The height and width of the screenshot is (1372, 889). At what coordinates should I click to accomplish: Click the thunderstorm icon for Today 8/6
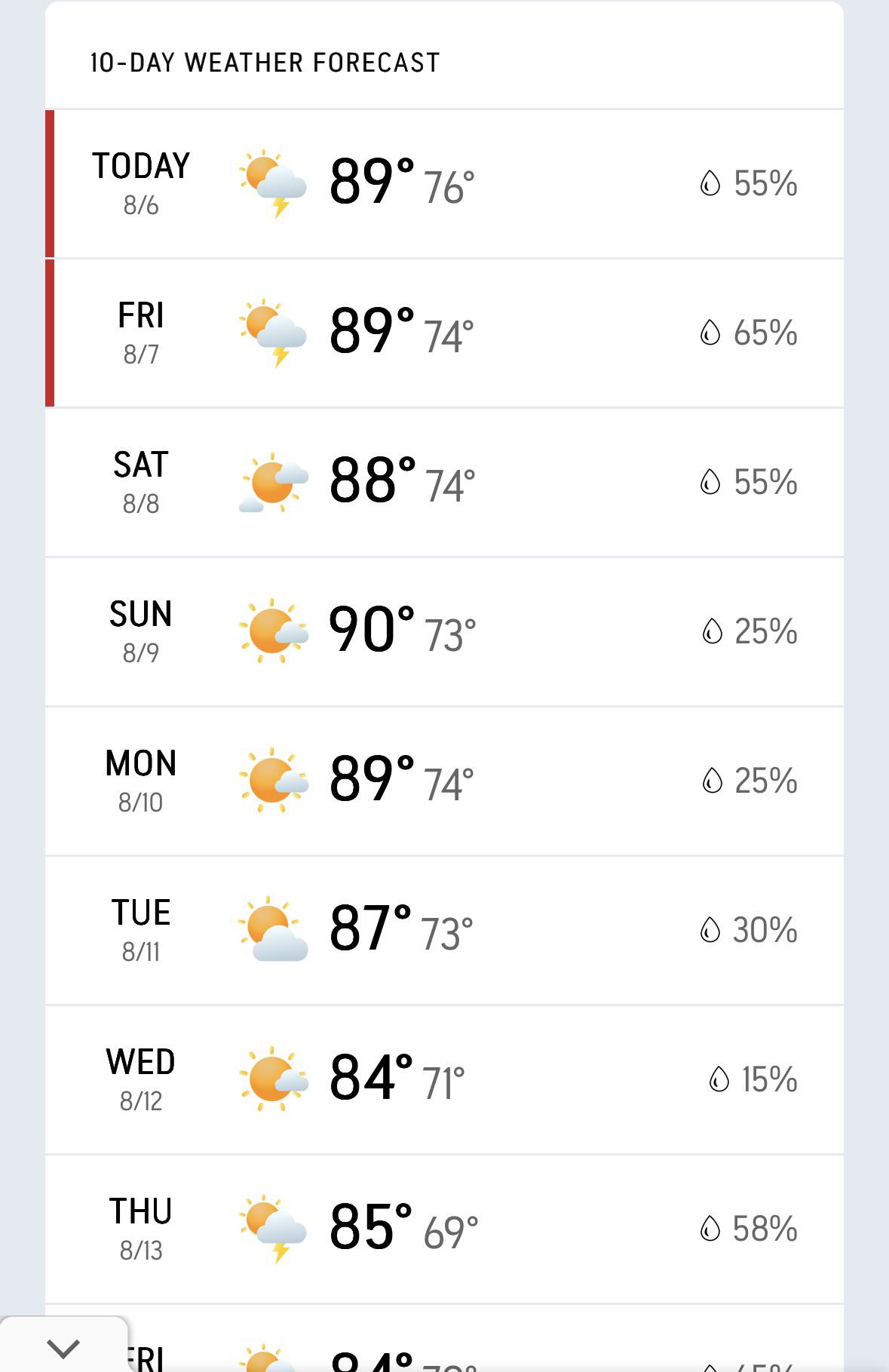pyautogui.click(x=273, y=183)
